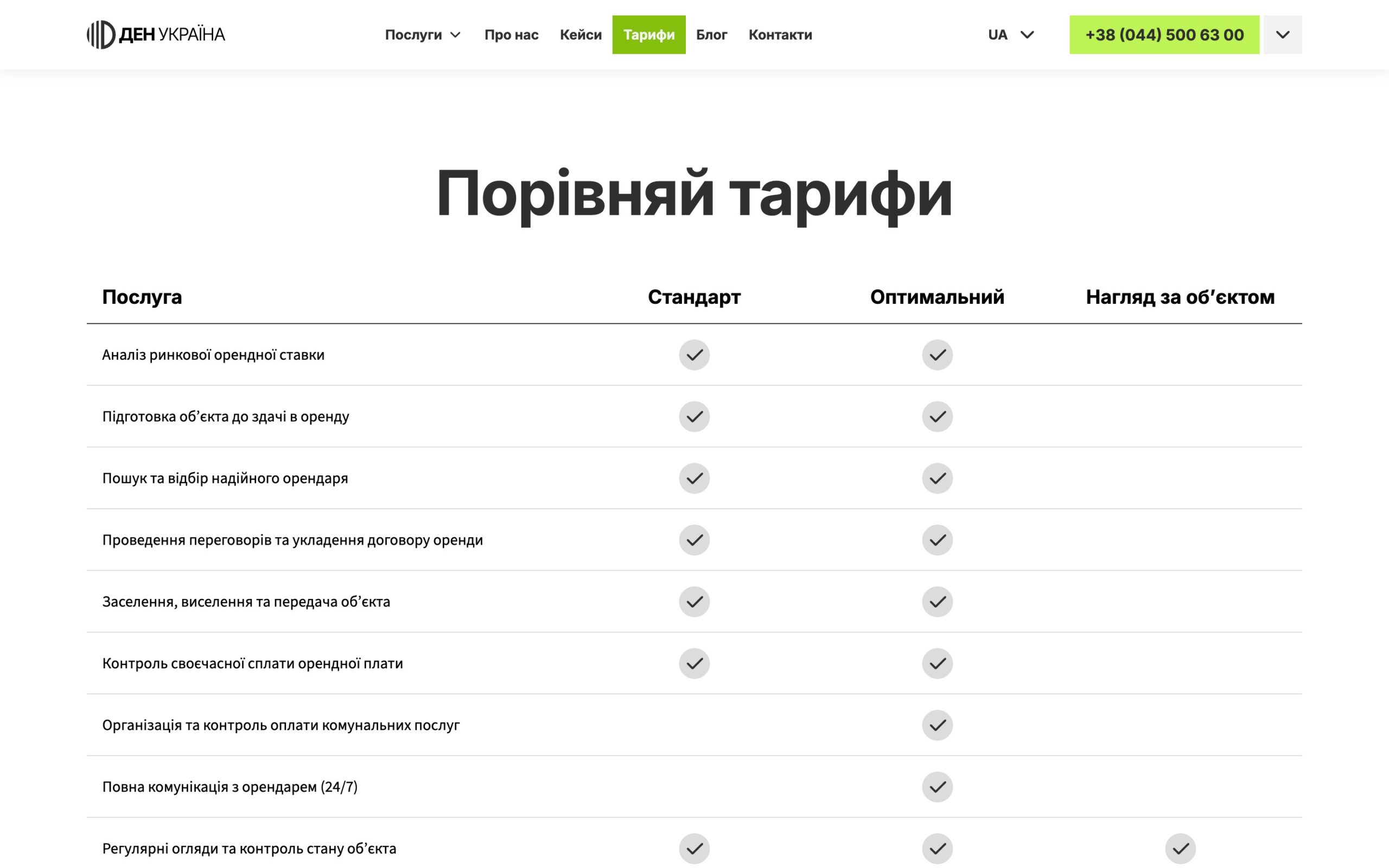Select text Заселення, виселення та передача об'єкта

[246, 602]
